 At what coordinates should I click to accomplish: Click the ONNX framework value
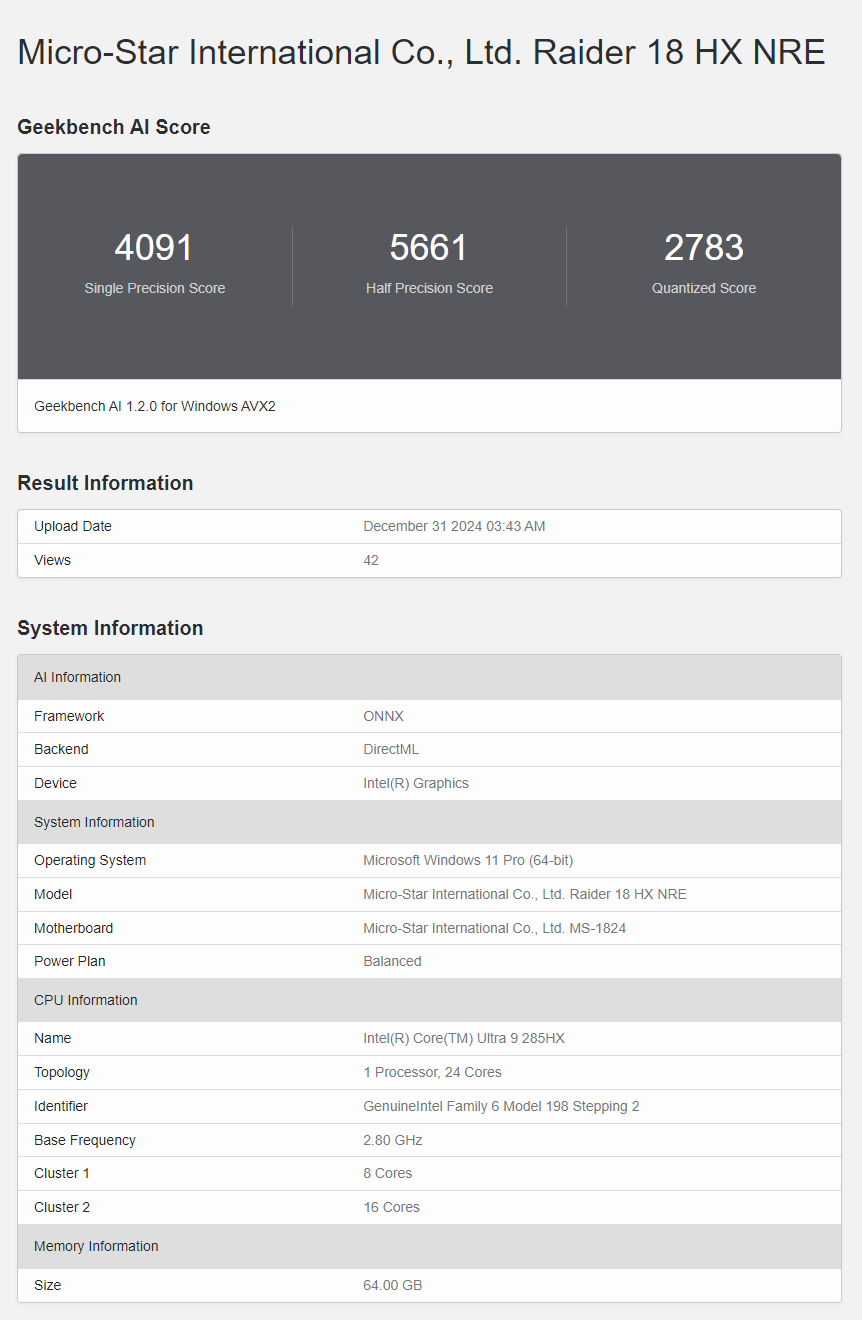(383, 716)
